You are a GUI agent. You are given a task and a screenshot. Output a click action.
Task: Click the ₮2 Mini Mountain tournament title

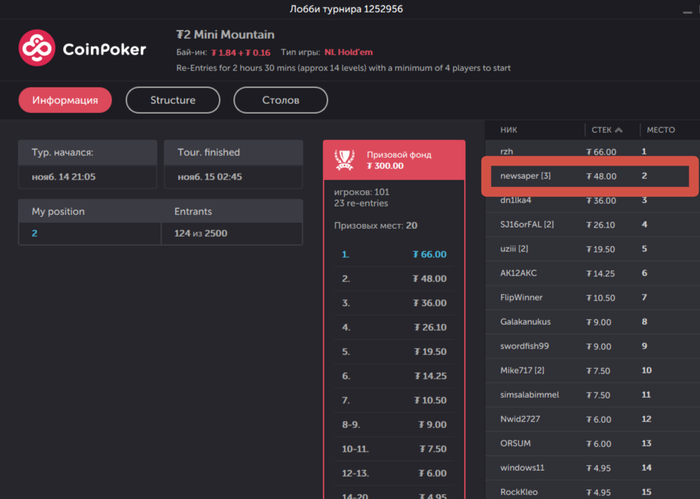(x=225, y=35)
